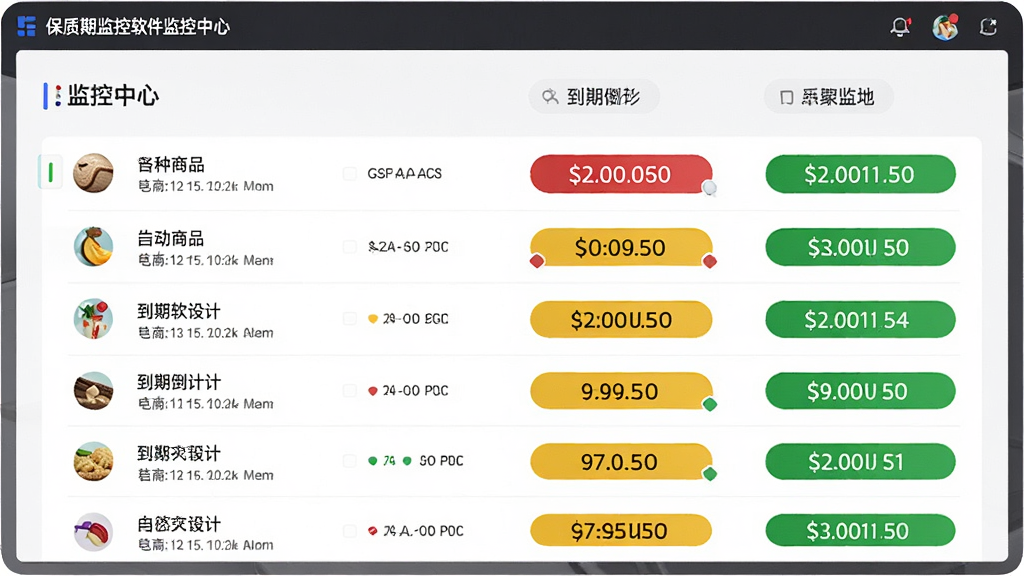The height and width of the screenshot is (576, 1024).
Task: Select the 自动商品 product name
Action: [x=170, y=238]
